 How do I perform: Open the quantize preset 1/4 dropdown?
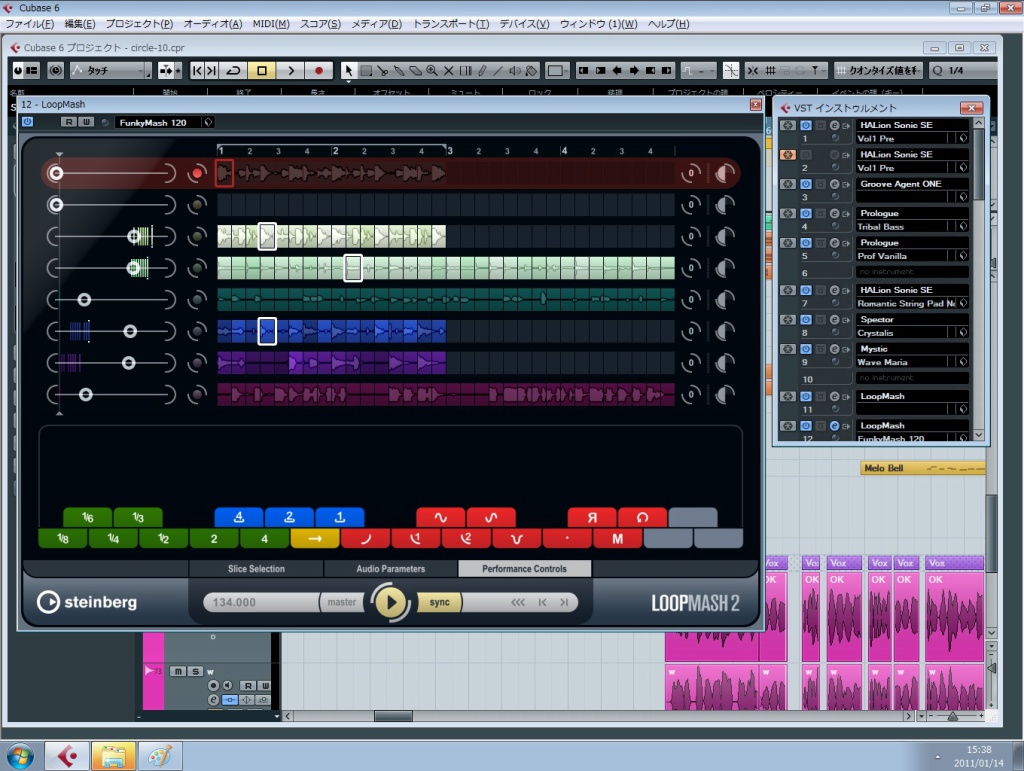point(963,71)
